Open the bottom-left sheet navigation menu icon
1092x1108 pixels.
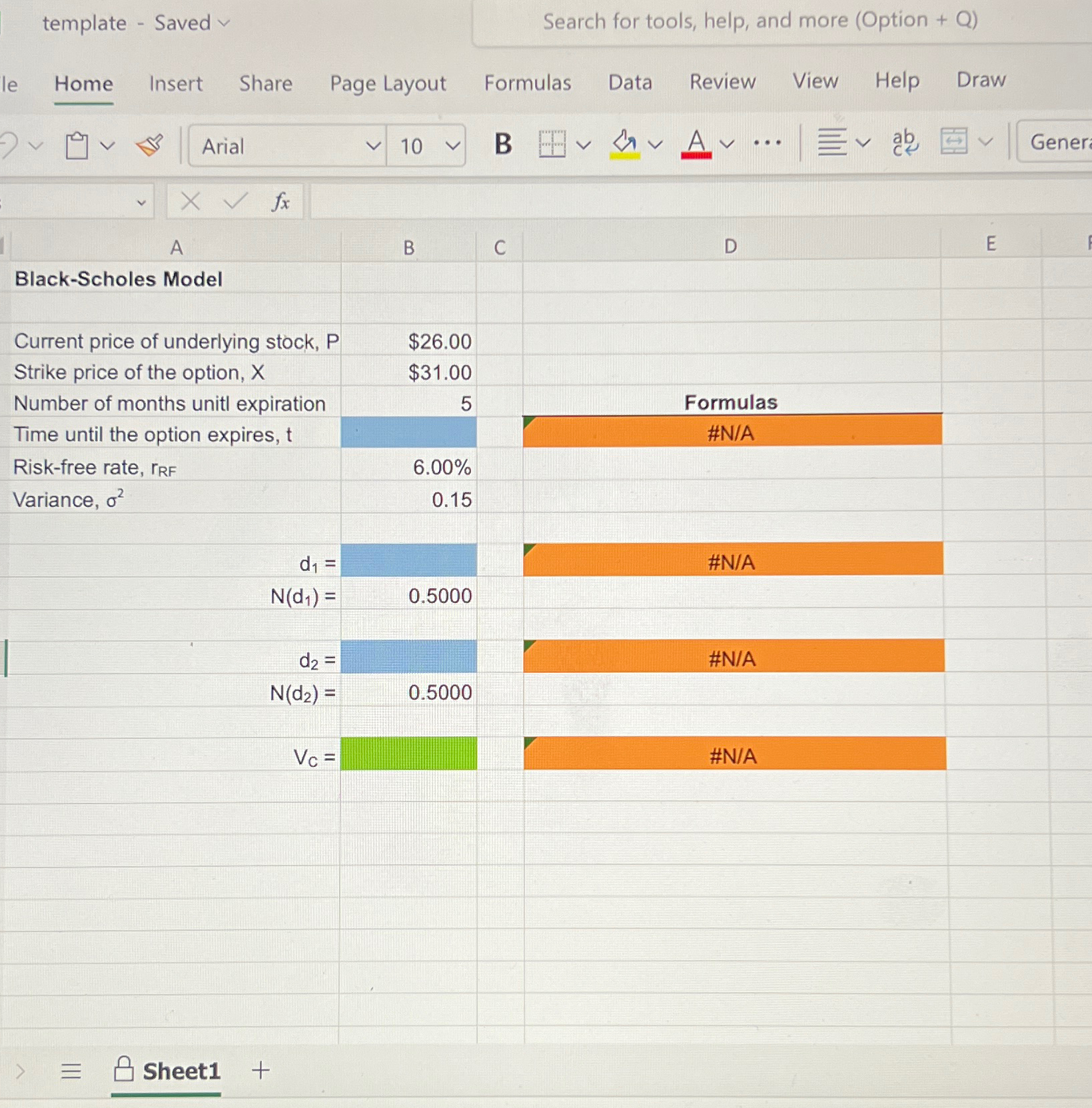click(69, 1071)
